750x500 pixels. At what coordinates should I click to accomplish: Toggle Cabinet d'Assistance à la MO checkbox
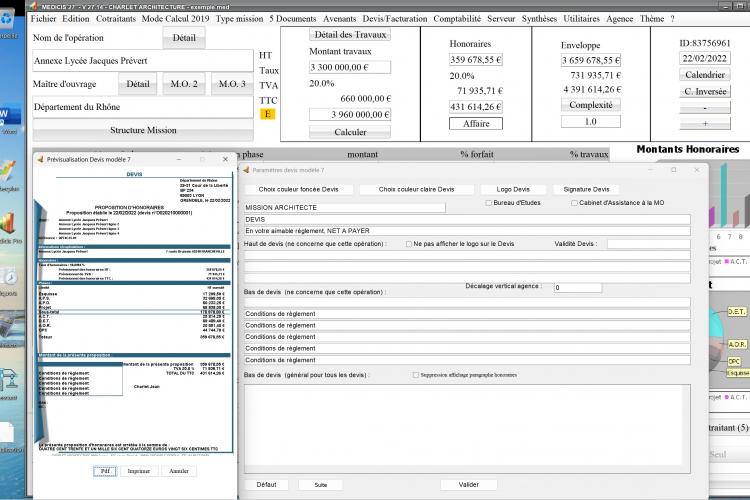[574, 203]
